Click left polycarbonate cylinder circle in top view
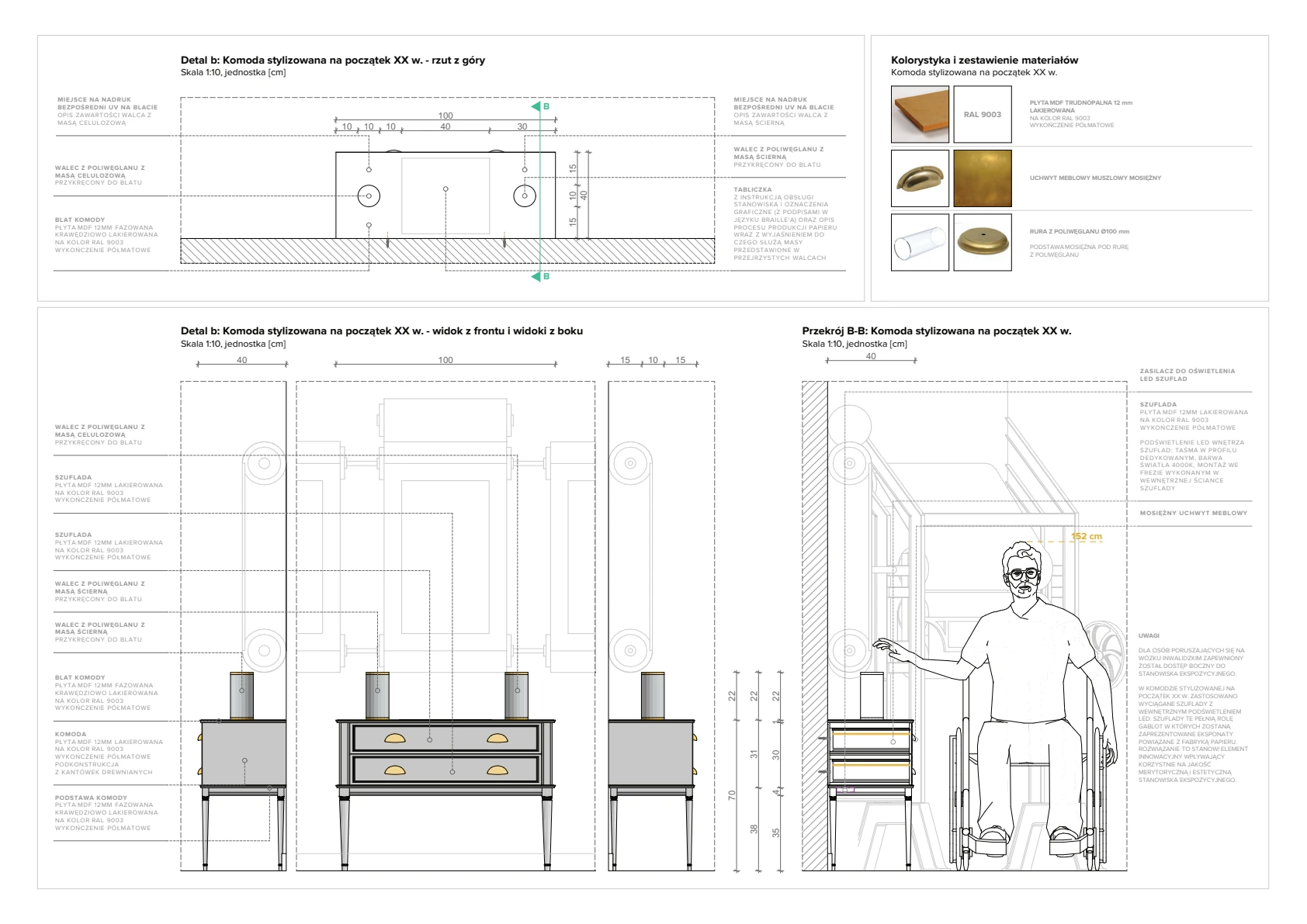The image size is (1307, 924). [369, 196]
